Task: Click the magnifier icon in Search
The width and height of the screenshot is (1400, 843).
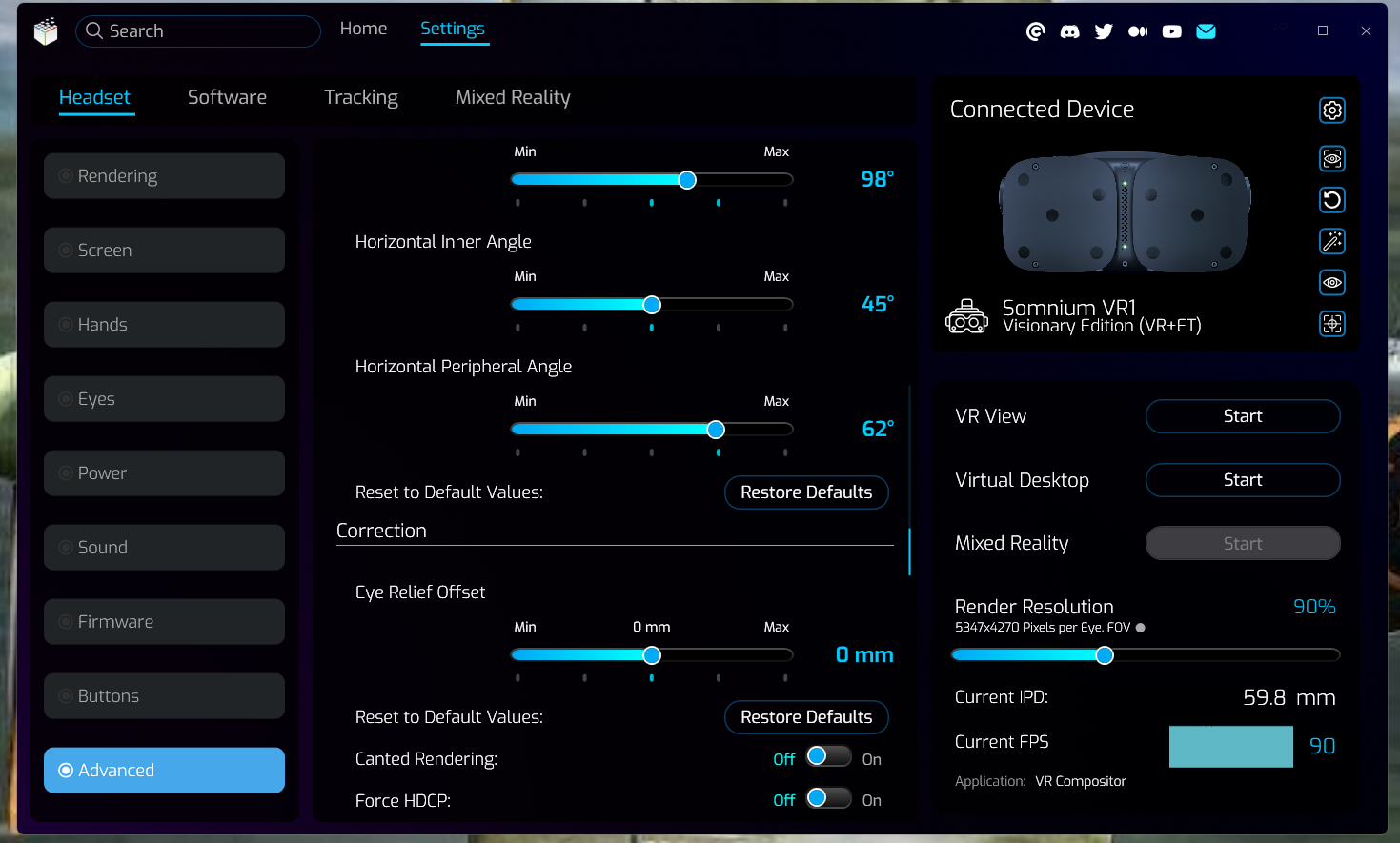Action: click(94, 30)
